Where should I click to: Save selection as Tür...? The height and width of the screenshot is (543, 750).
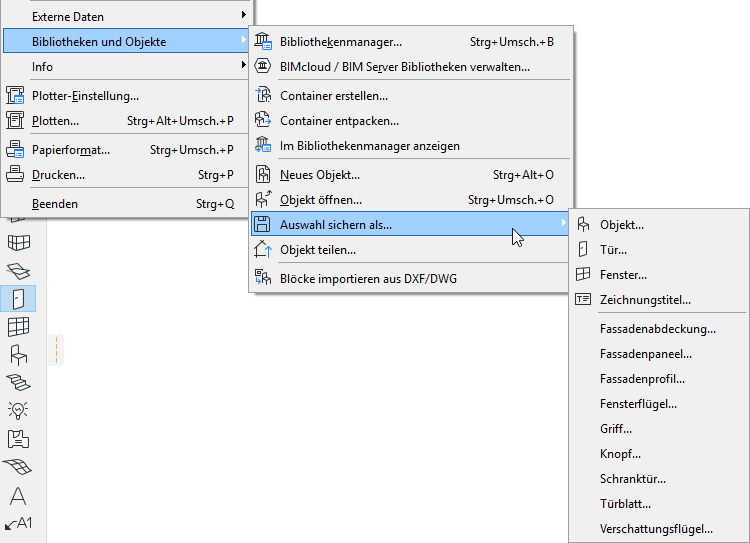pos(659,250)
